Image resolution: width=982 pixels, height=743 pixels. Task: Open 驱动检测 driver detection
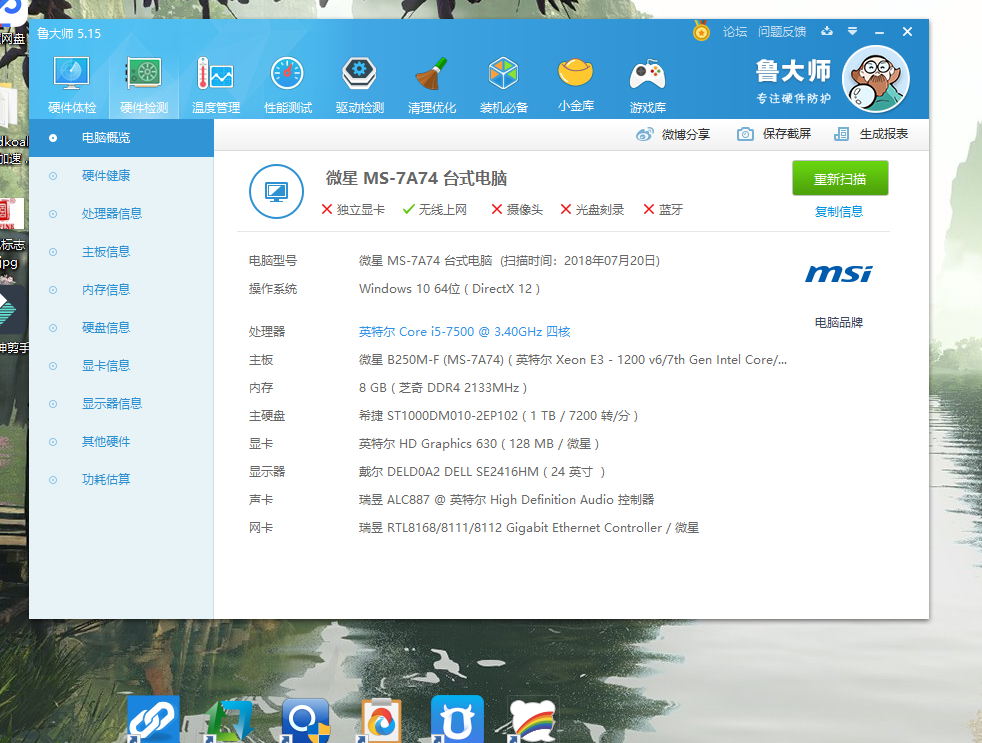point(359,85)
